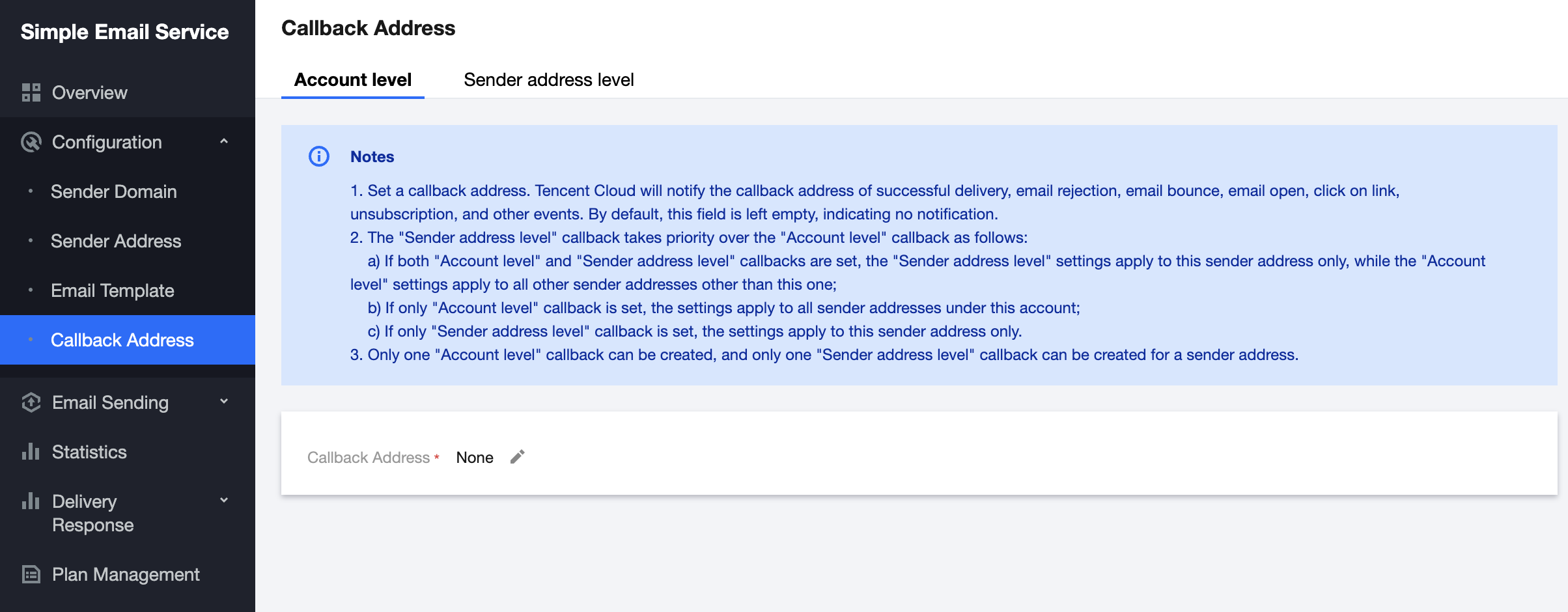
Task: Go to Email Template settings
Action: pos(113,290)
